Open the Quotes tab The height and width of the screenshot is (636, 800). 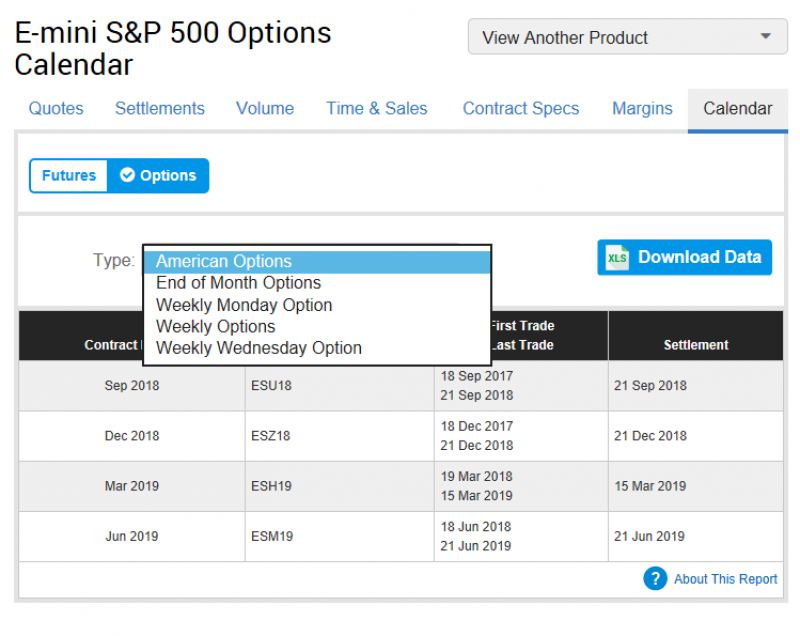(x=56, y=109)
